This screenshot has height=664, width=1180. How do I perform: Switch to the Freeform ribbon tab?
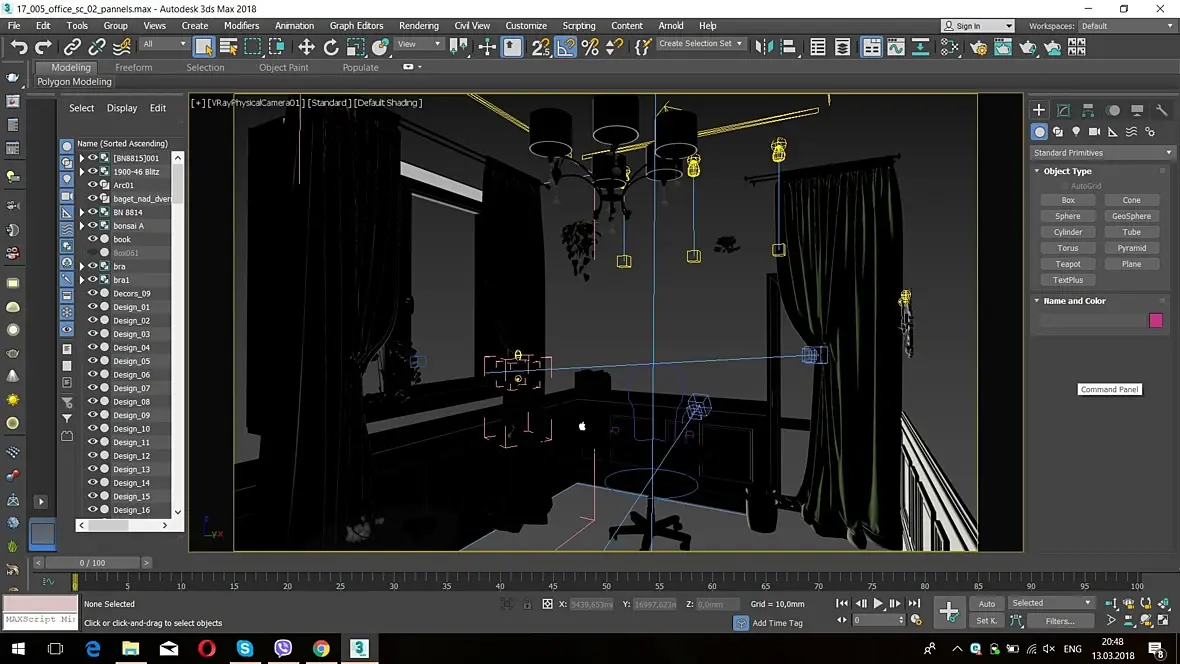(133, 67)
